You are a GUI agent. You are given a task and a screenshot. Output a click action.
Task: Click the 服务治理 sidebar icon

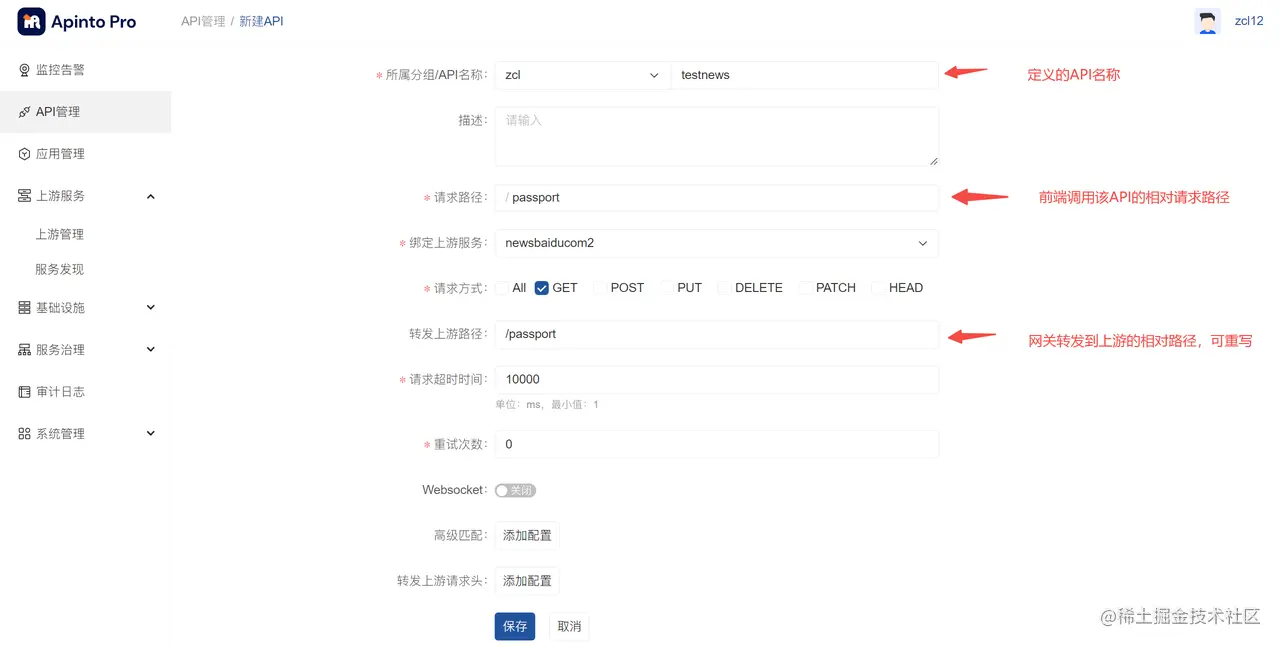coord(25,350)
